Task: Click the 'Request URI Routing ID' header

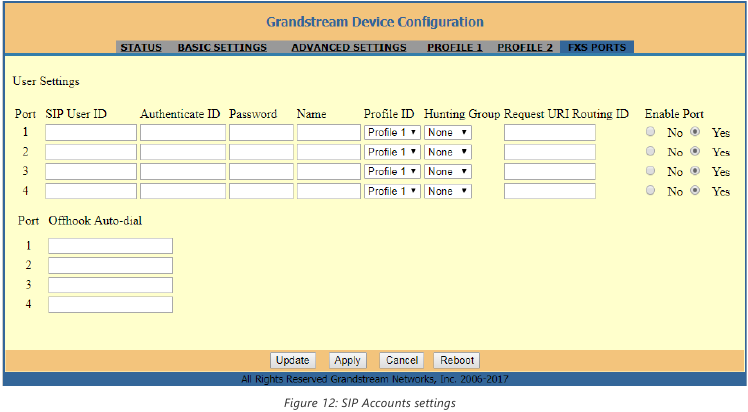Action: point(566,114)
